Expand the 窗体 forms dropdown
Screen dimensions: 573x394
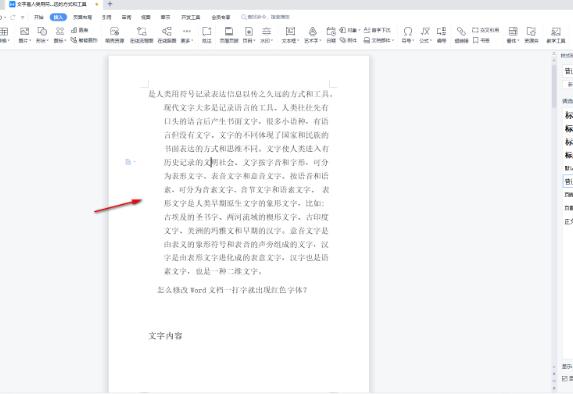pyautogui.click(x=513, y=34)
